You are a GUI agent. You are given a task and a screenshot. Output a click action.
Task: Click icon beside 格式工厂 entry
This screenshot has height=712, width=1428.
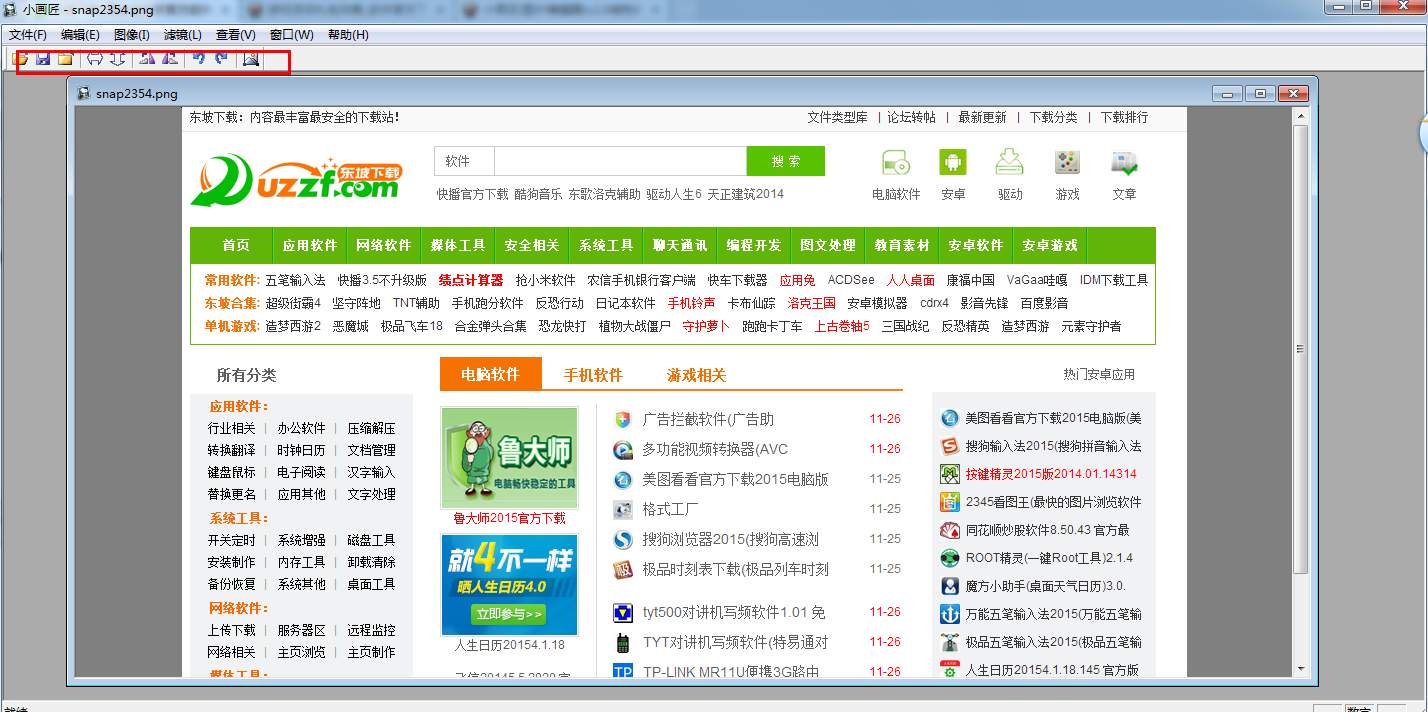[x=623, y=509]
